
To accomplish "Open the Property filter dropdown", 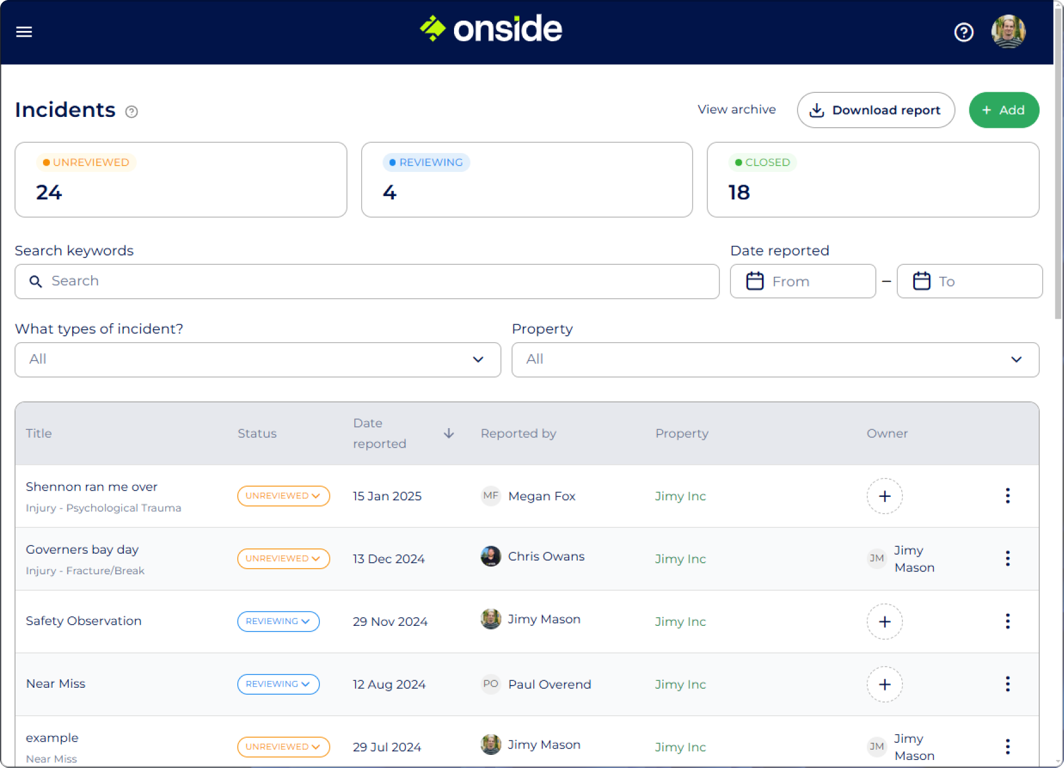I will point(775,360).
